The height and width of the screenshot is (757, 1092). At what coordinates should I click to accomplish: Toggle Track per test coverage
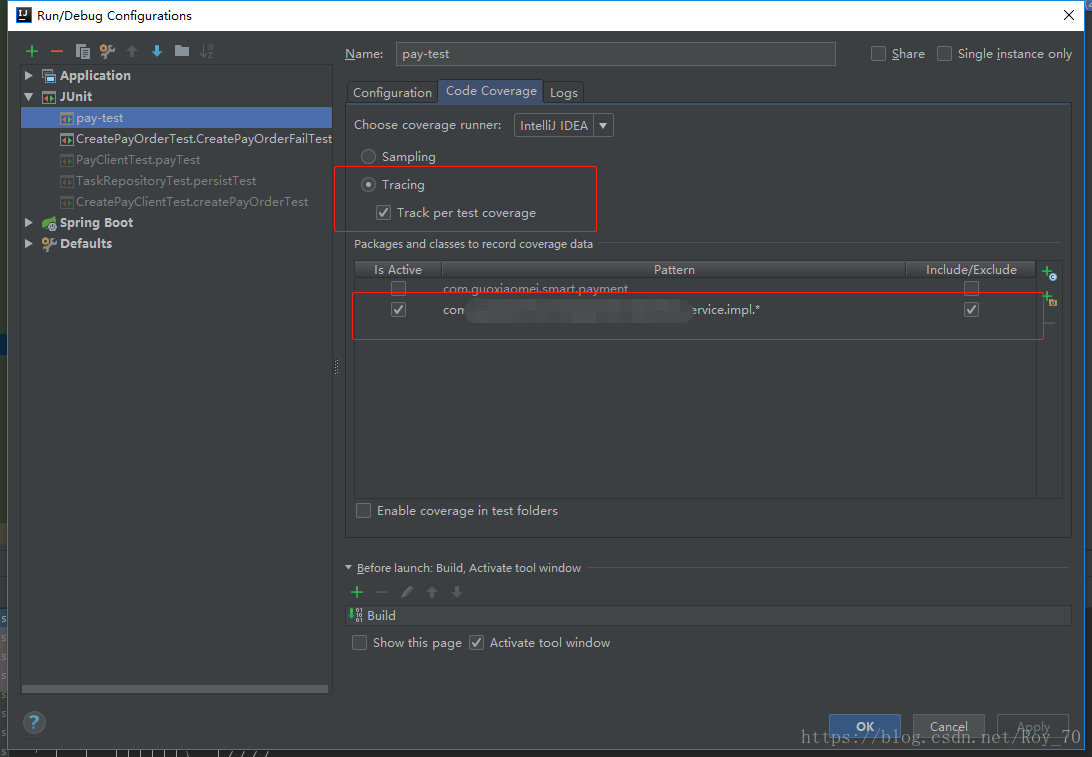(384, 212)
